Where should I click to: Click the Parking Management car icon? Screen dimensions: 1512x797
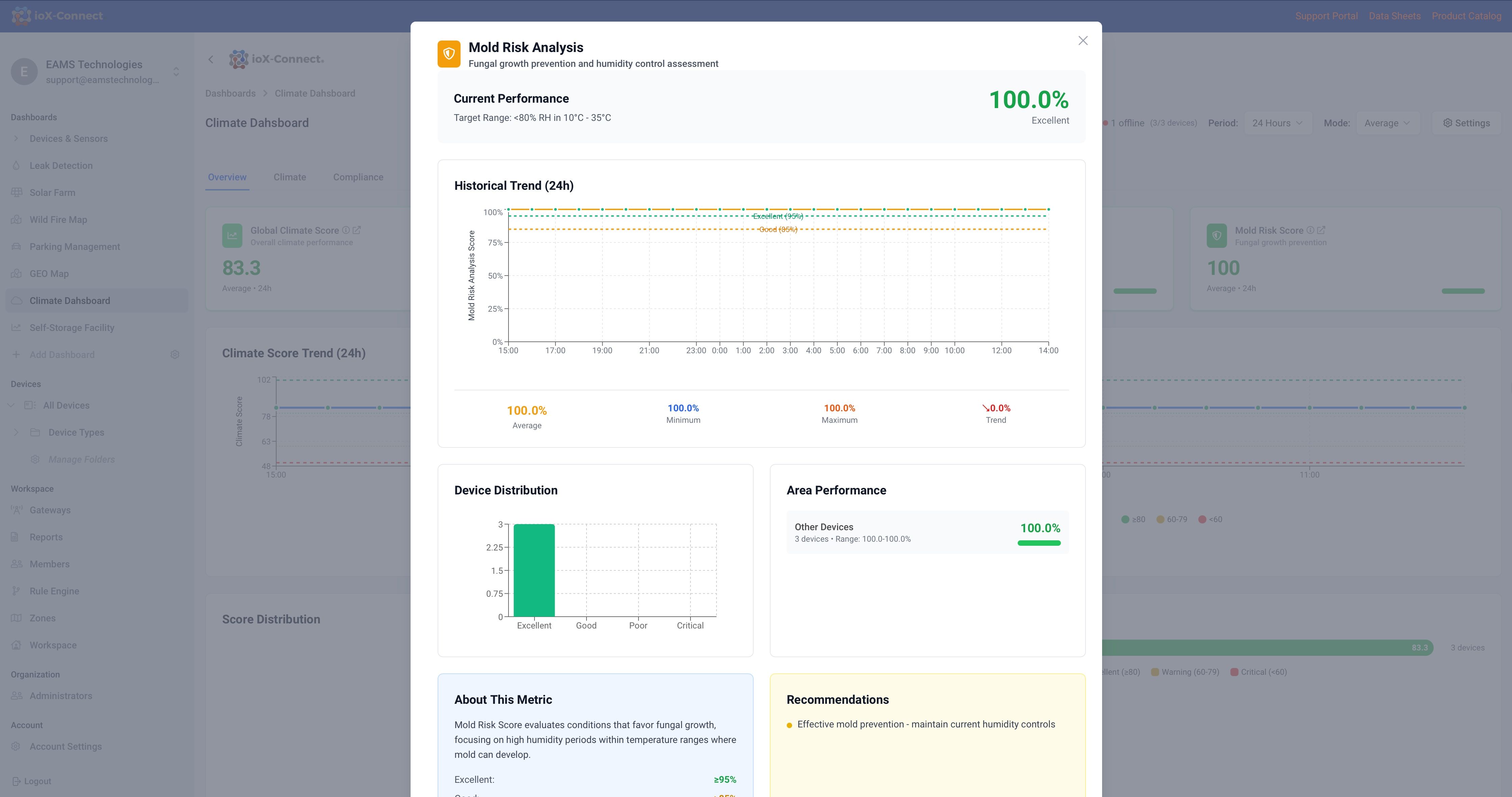(17, 247)
